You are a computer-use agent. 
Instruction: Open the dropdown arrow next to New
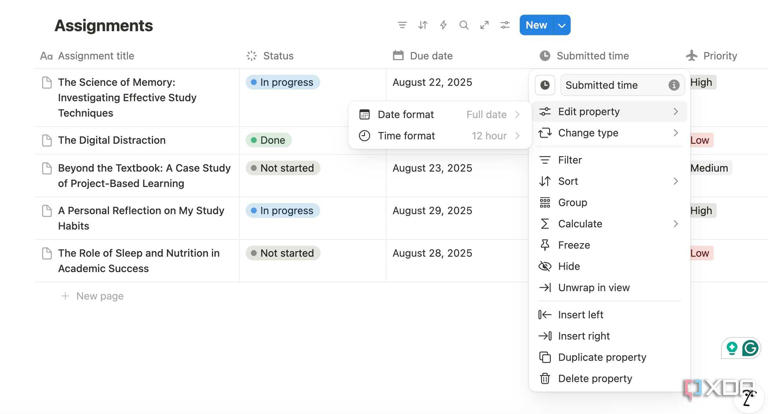(562, 25)
